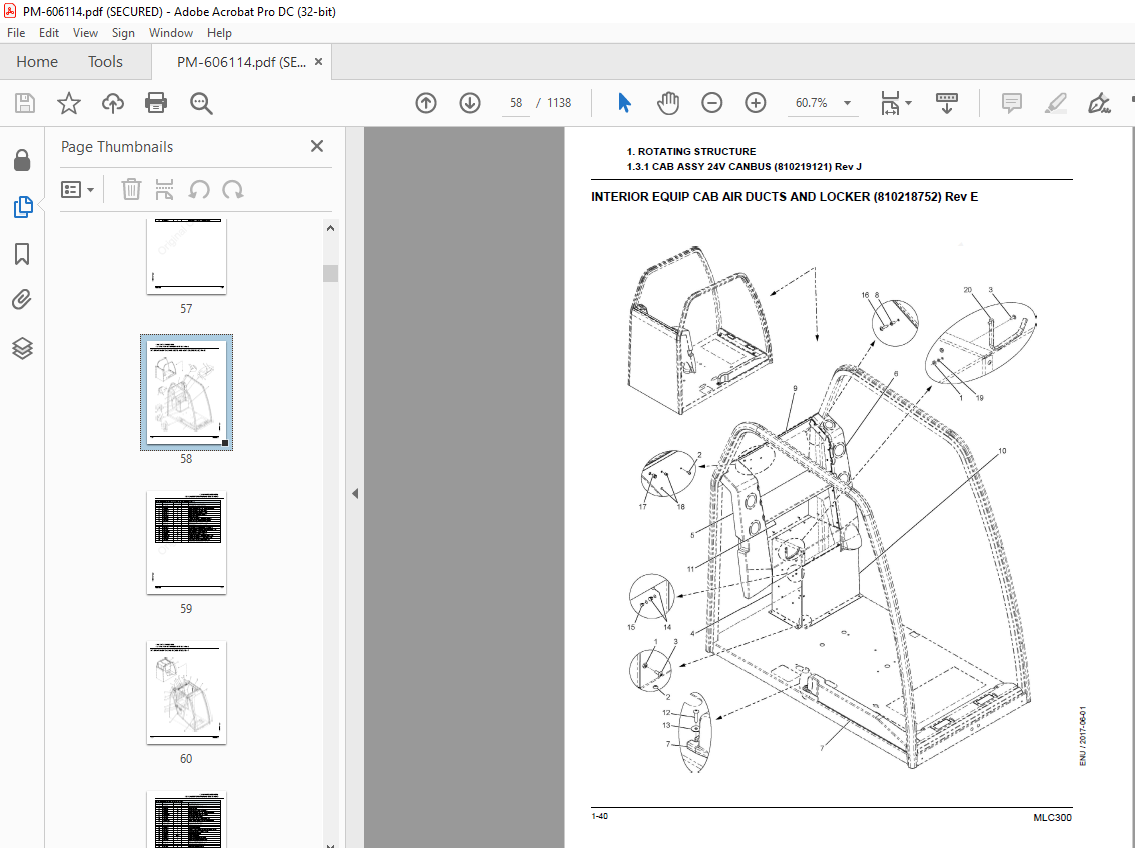Open the Sign menu
Viewport: 1135px width, 848px height.
123,33
